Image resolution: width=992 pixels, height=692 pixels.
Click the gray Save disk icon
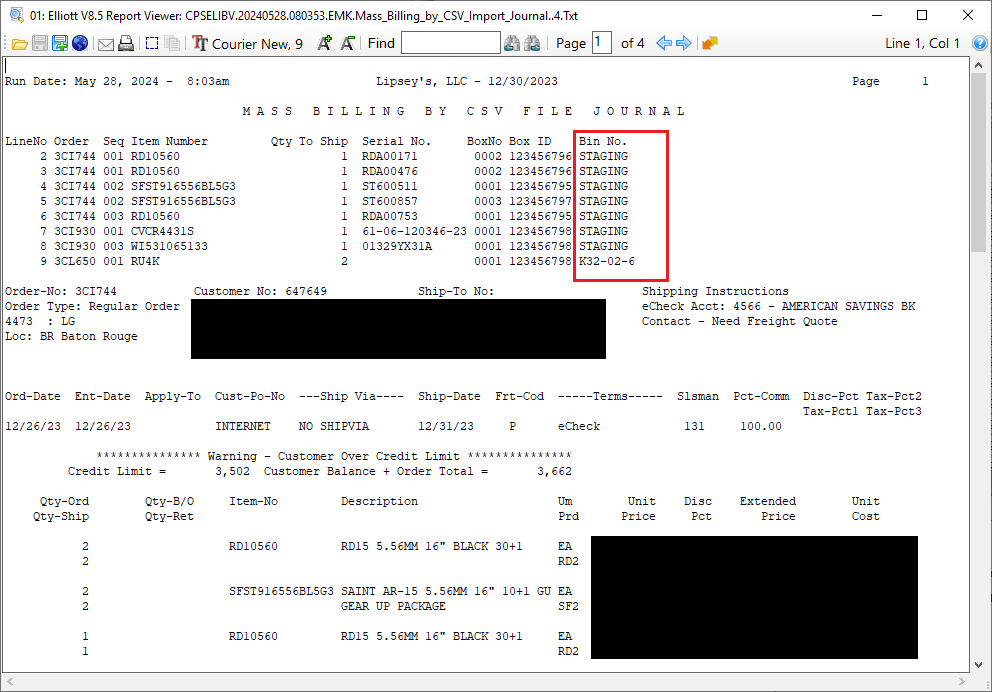tap(40, 44)
